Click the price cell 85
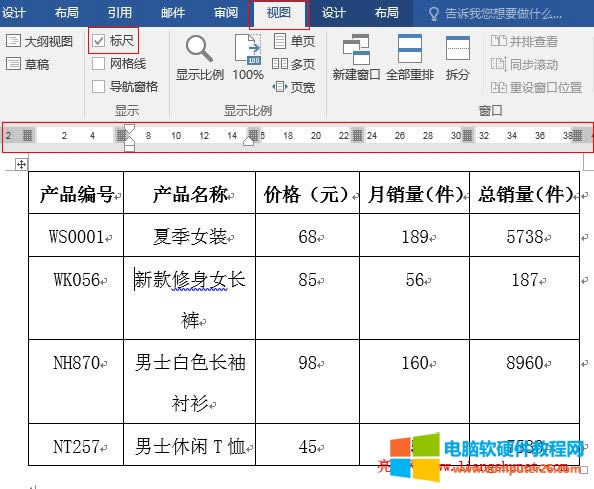Viewport: 594px width, 489px height. coord(307,298)
